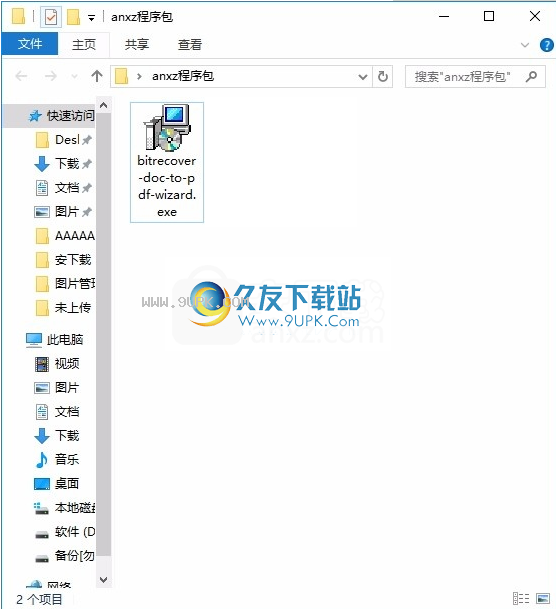The image size is (556, 609).
Task: Click the Properties quick access toolbar icon
Action: click(x=51, y=17)
